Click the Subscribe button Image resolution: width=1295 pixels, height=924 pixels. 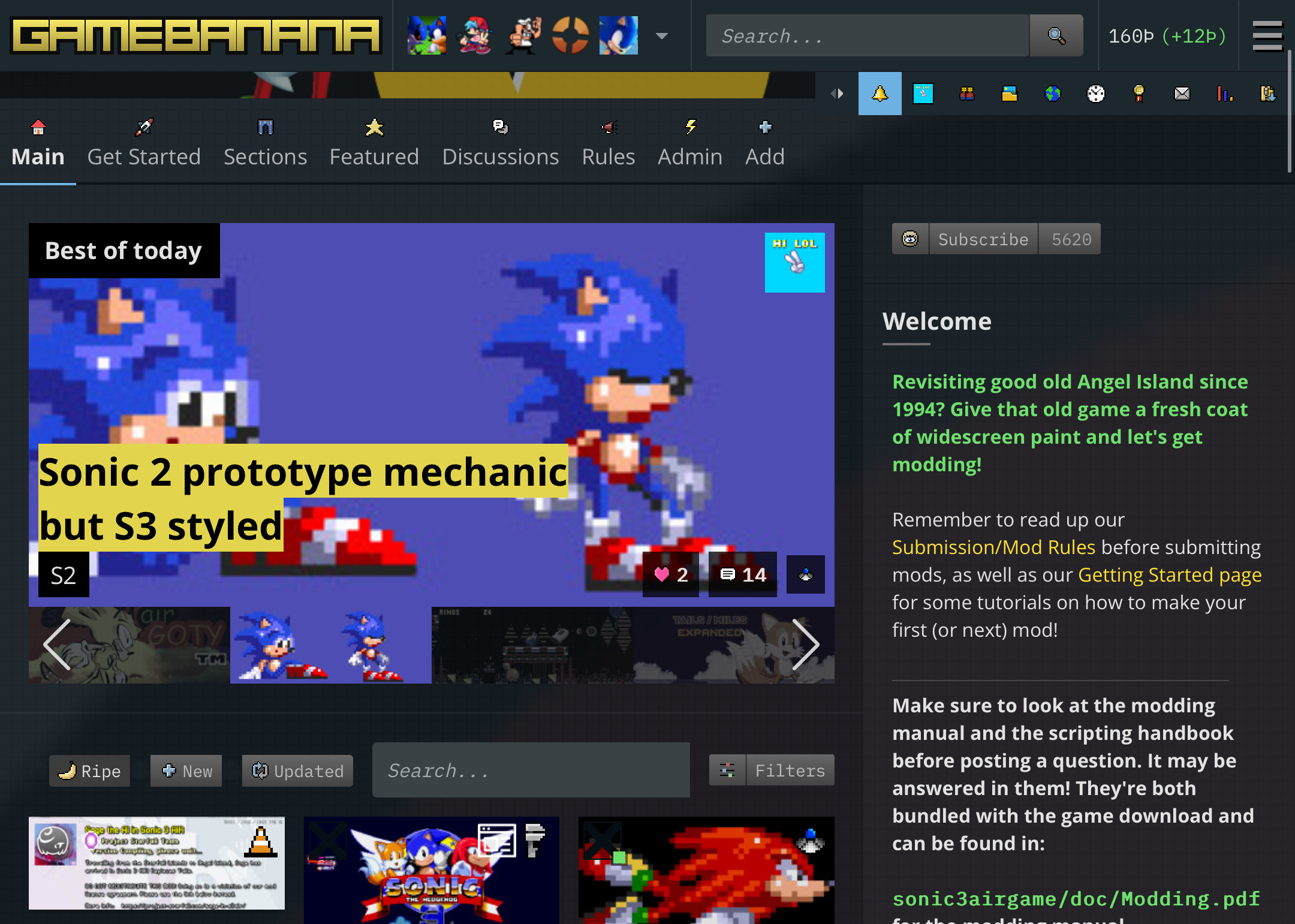[x=983, y=239]
